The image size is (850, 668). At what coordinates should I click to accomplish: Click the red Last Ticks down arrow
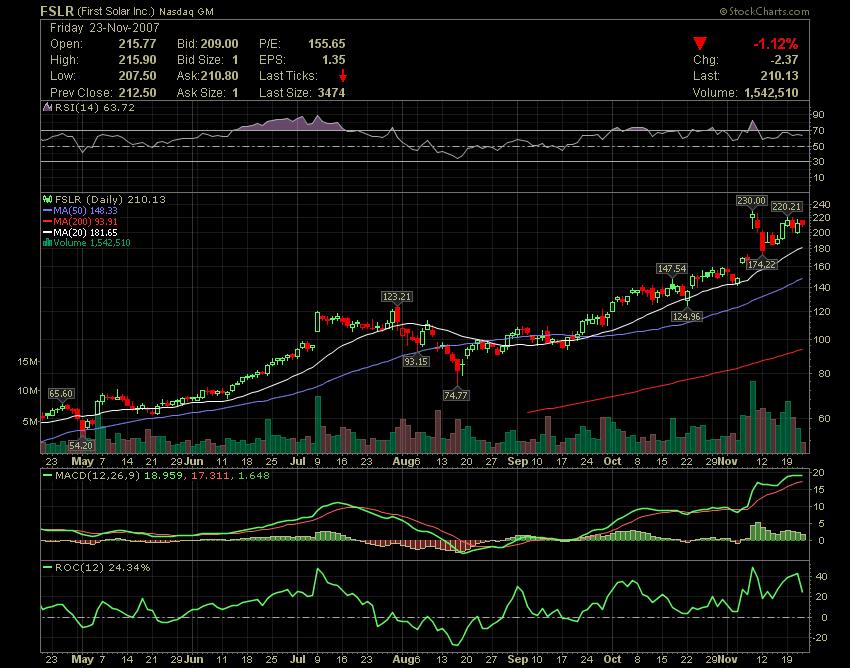click(343, 75)
